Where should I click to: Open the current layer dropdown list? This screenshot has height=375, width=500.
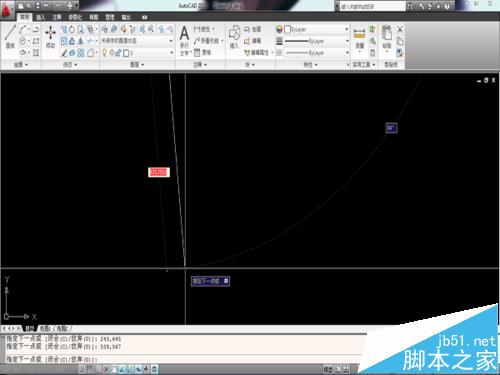click(137, 53)
